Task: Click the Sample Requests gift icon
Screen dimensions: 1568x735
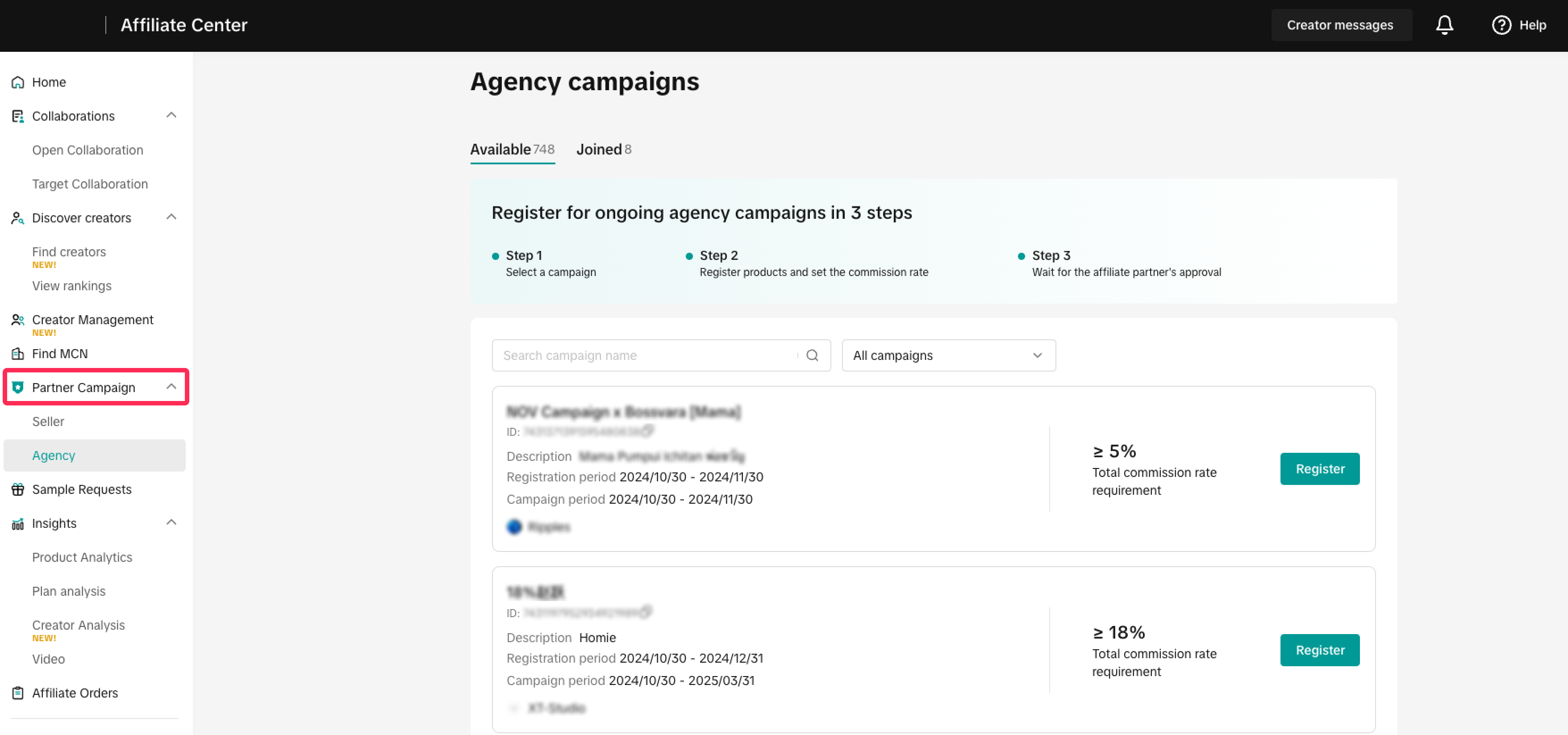Action: 18,489
